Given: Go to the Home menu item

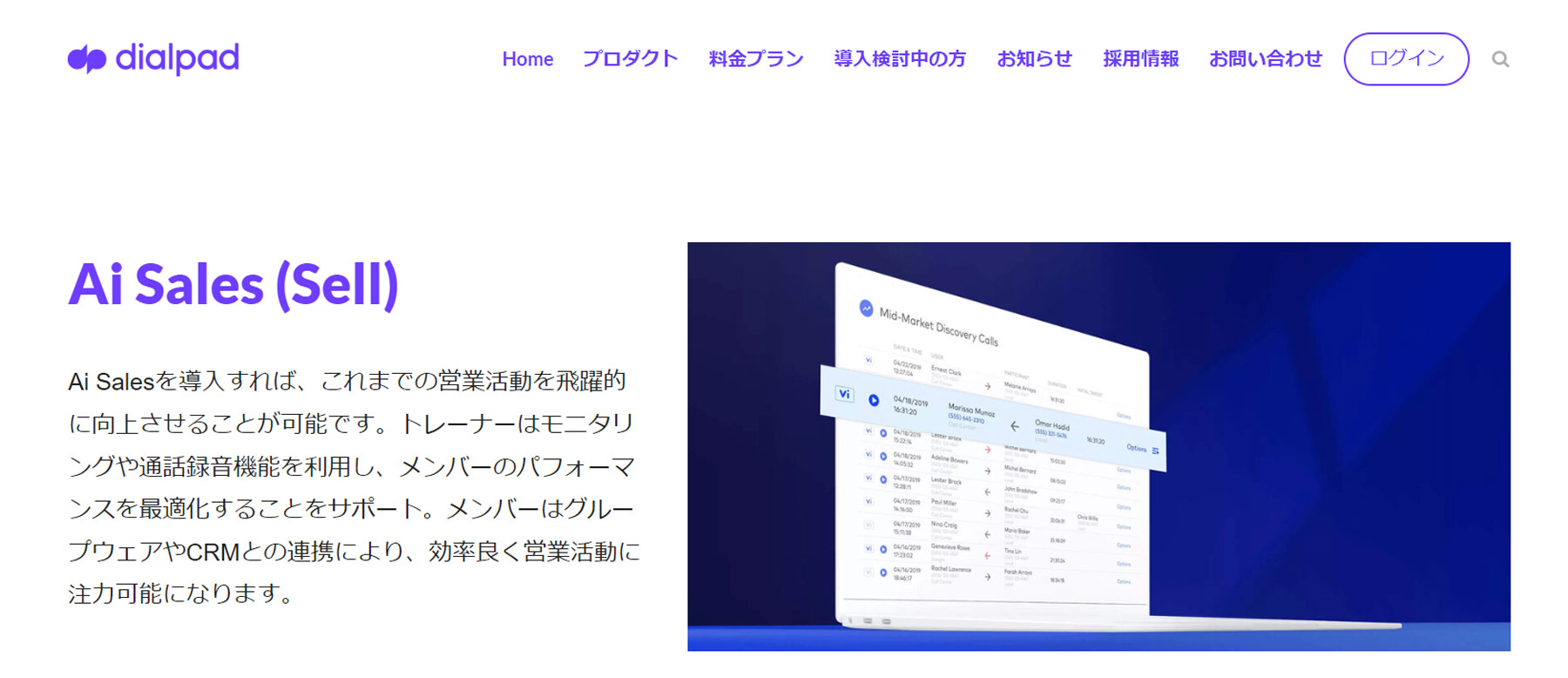Looking at the screenshot, I should click(x=527, y=59).
